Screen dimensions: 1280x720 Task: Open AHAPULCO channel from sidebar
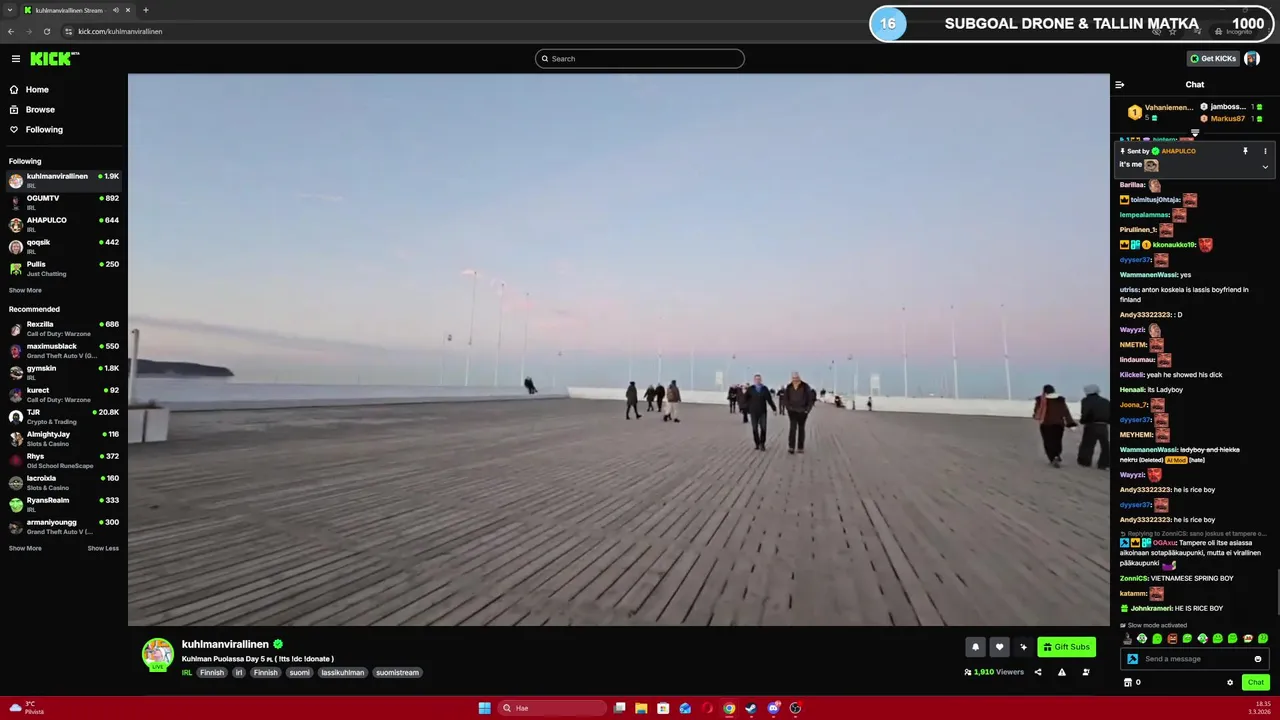64,224
